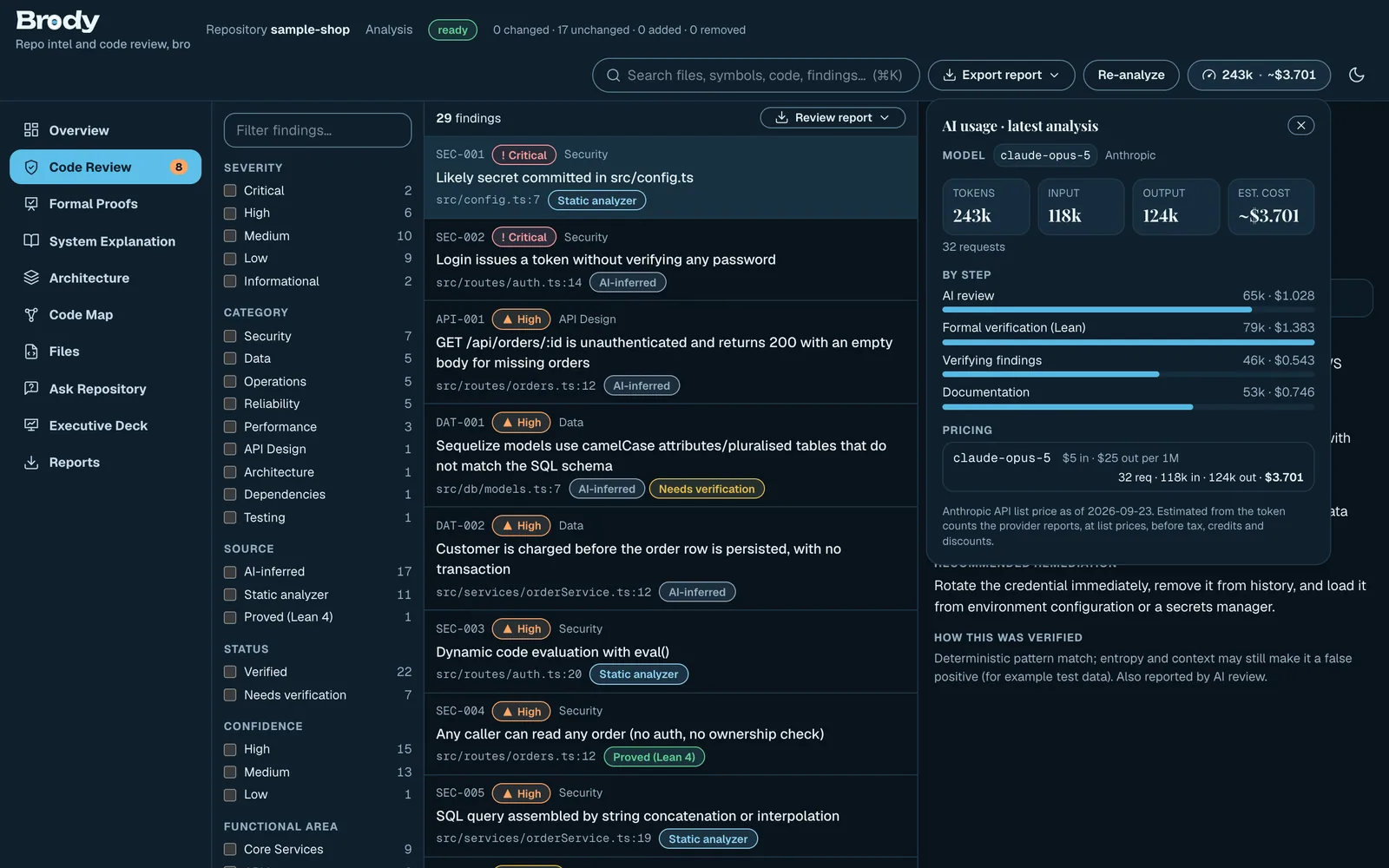The width and height of the screenshot is (1389, 868).
Task: Check the Medium severity checkbox
Action: click(x=230, y=236)
